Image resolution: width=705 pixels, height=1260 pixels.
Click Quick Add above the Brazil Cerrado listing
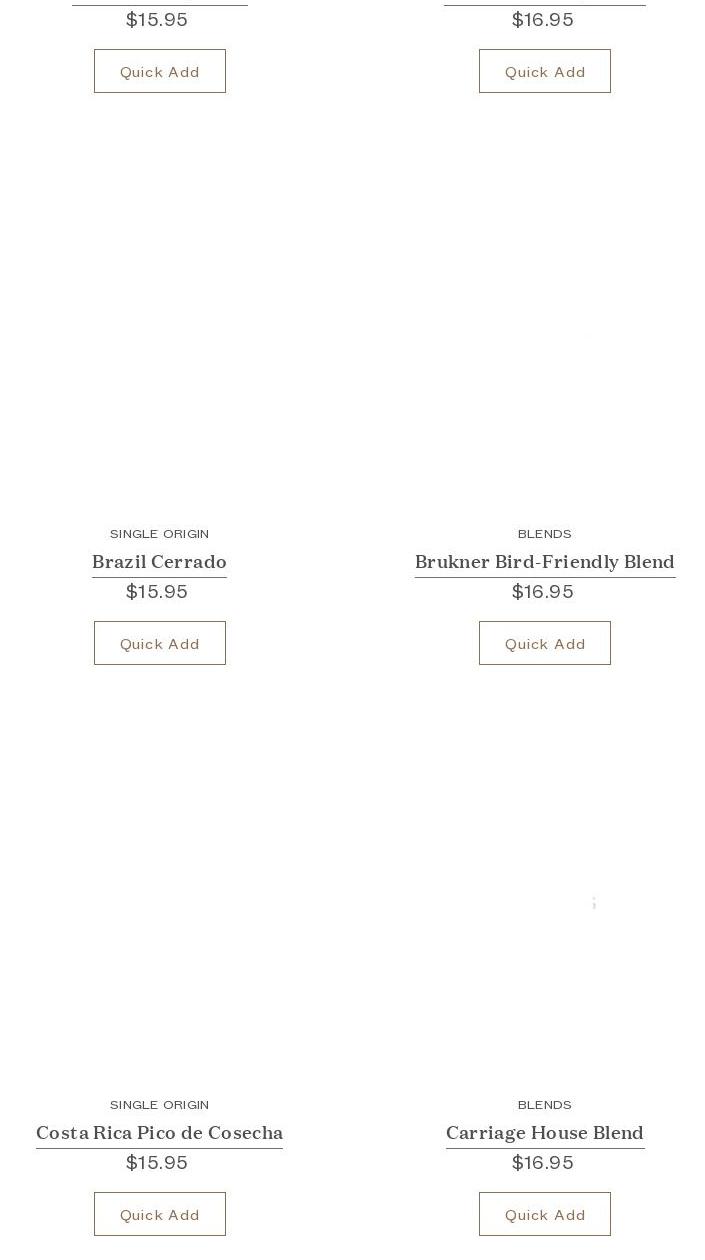(x=160, y=71)
